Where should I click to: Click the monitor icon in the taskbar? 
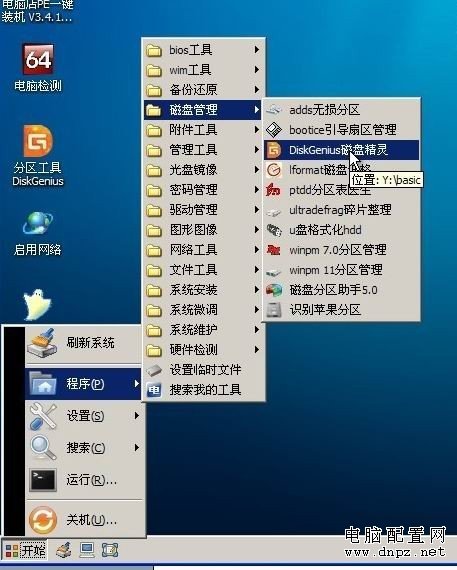[87, 550]
